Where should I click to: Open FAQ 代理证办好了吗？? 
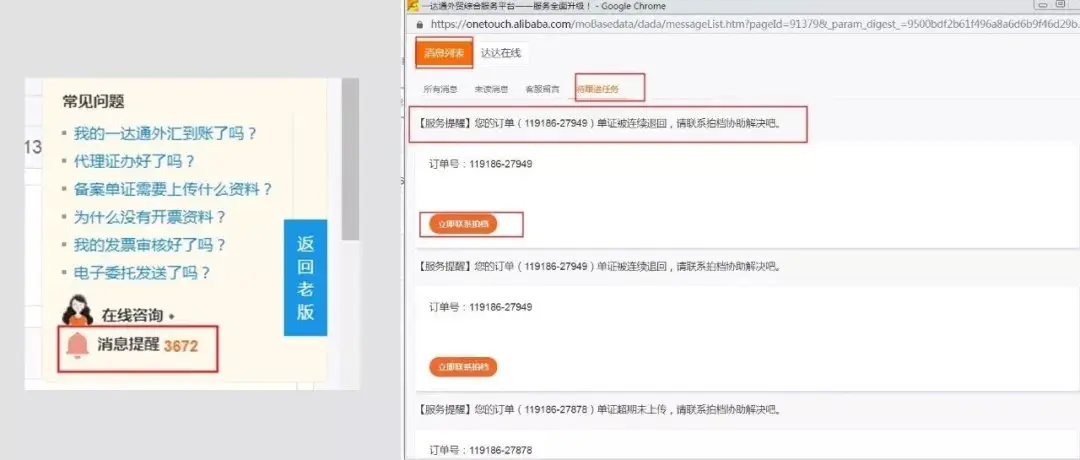[134, 161]
